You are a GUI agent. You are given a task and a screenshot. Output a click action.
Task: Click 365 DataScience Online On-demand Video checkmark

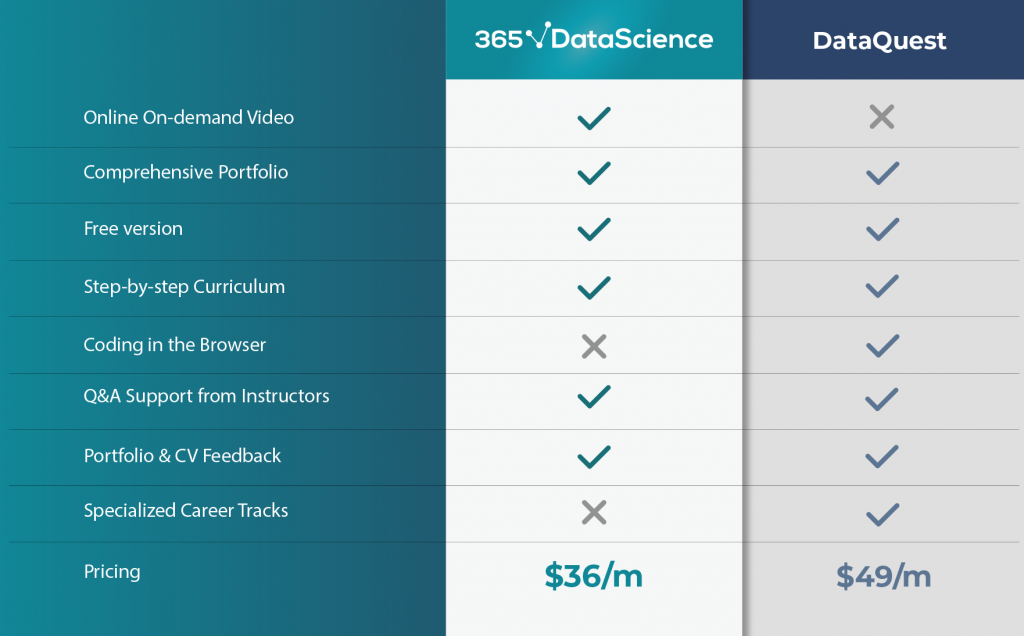[x=594, y=118]
